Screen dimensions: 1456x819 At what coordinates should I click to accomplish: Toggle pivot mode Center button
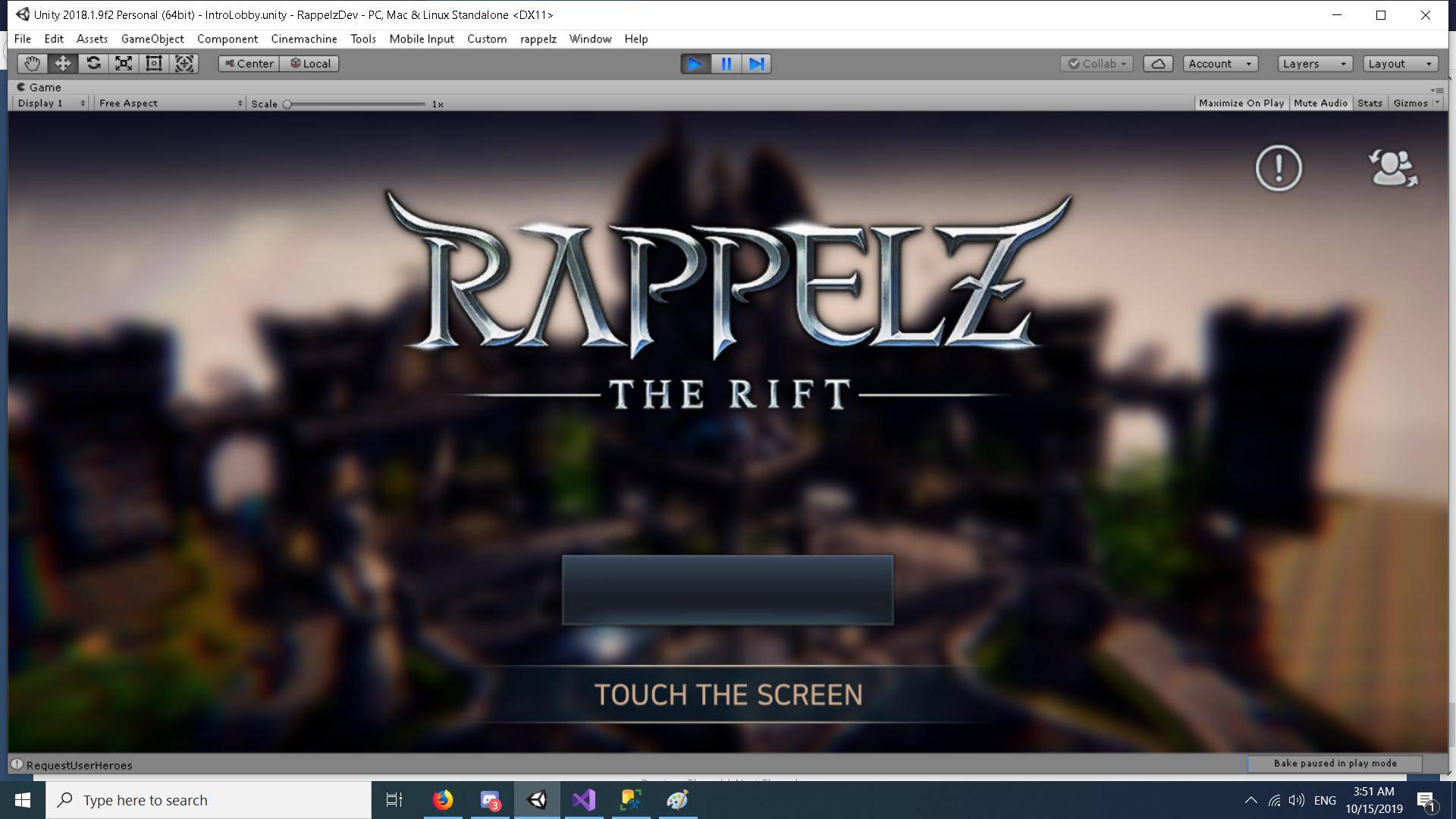pyautogui.click(x=249, y=64)
